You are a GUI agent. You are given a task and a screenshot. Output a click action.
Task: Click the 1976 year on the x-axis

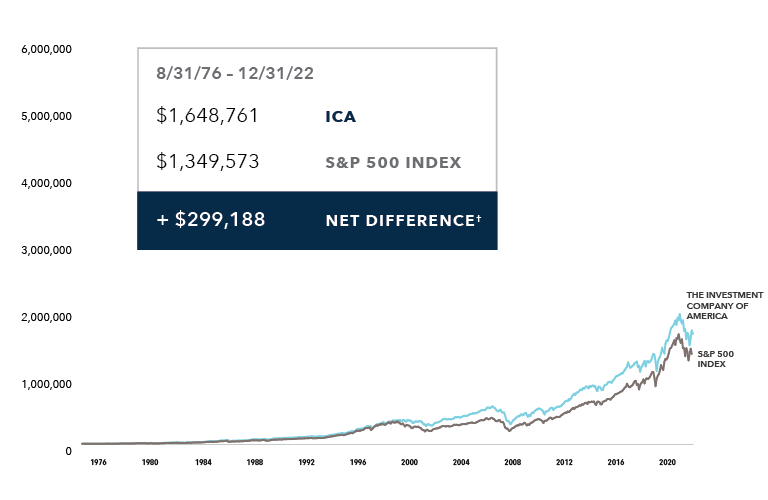point(97,463)
